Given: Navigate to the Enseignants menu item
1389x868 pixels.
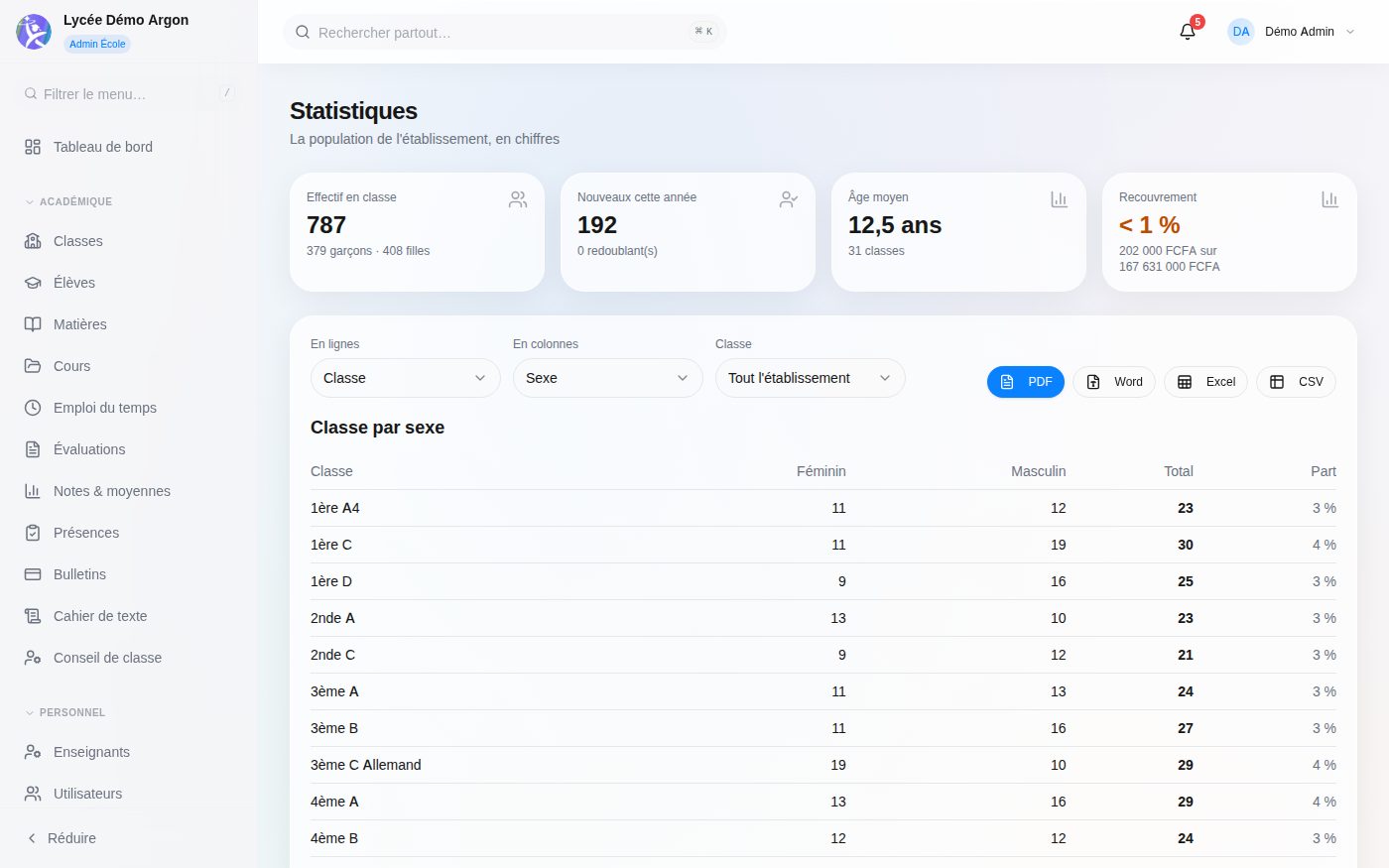Looking at the screenshot, I should 129,752.
